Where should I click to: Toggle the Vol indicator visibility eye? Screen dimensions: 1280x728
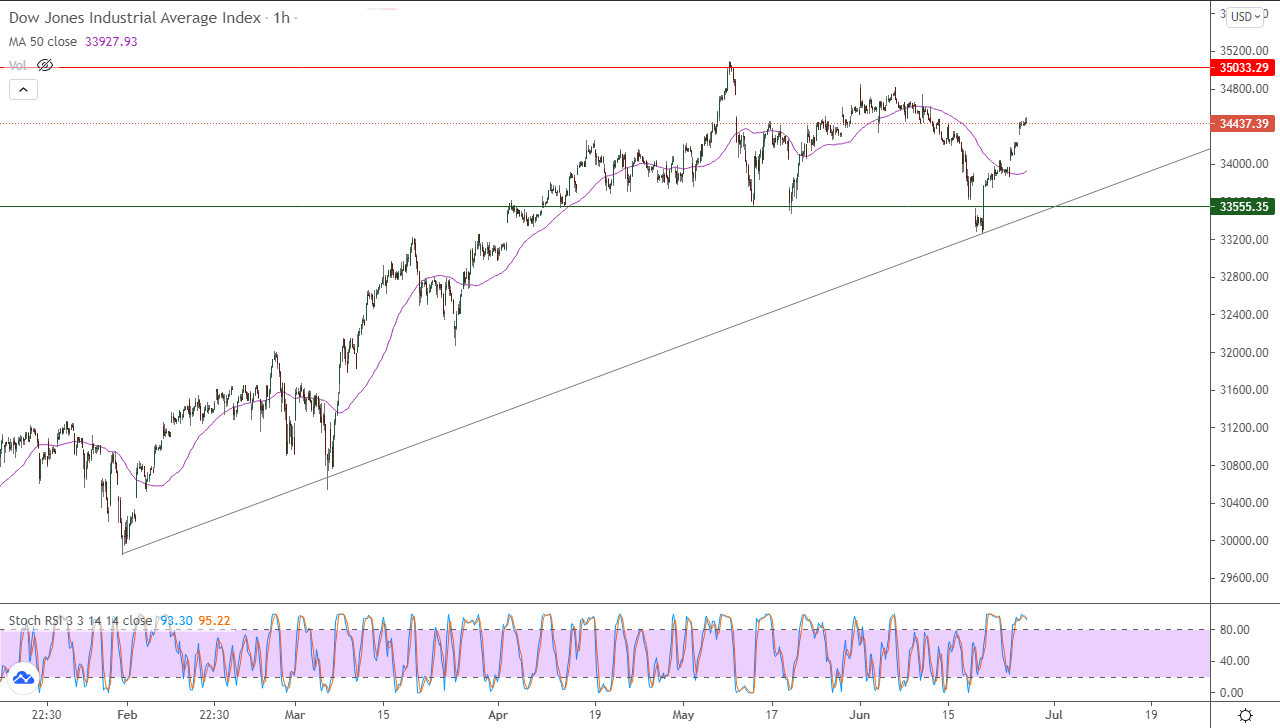(x=45, y=65)
